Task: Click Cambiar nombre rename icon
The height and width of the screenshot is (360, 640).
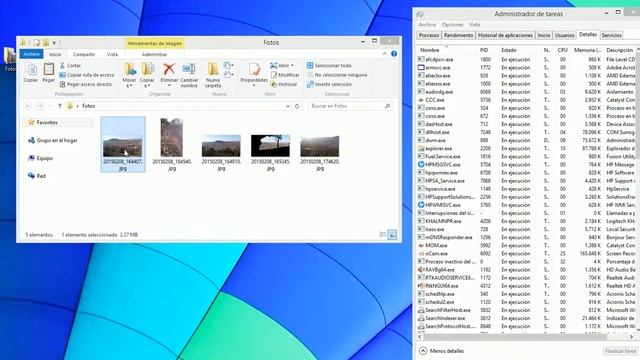Action: pyautogui.click(x=189, y=75)
